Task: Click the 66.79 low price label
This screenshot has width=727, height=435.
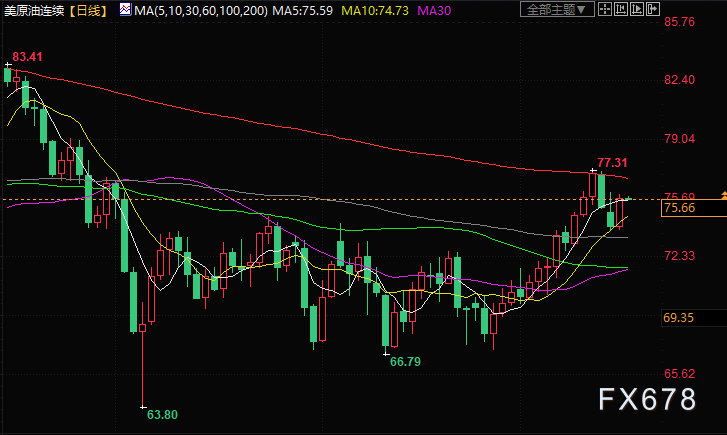Action: pyautogui.click(x=405, y=362)
